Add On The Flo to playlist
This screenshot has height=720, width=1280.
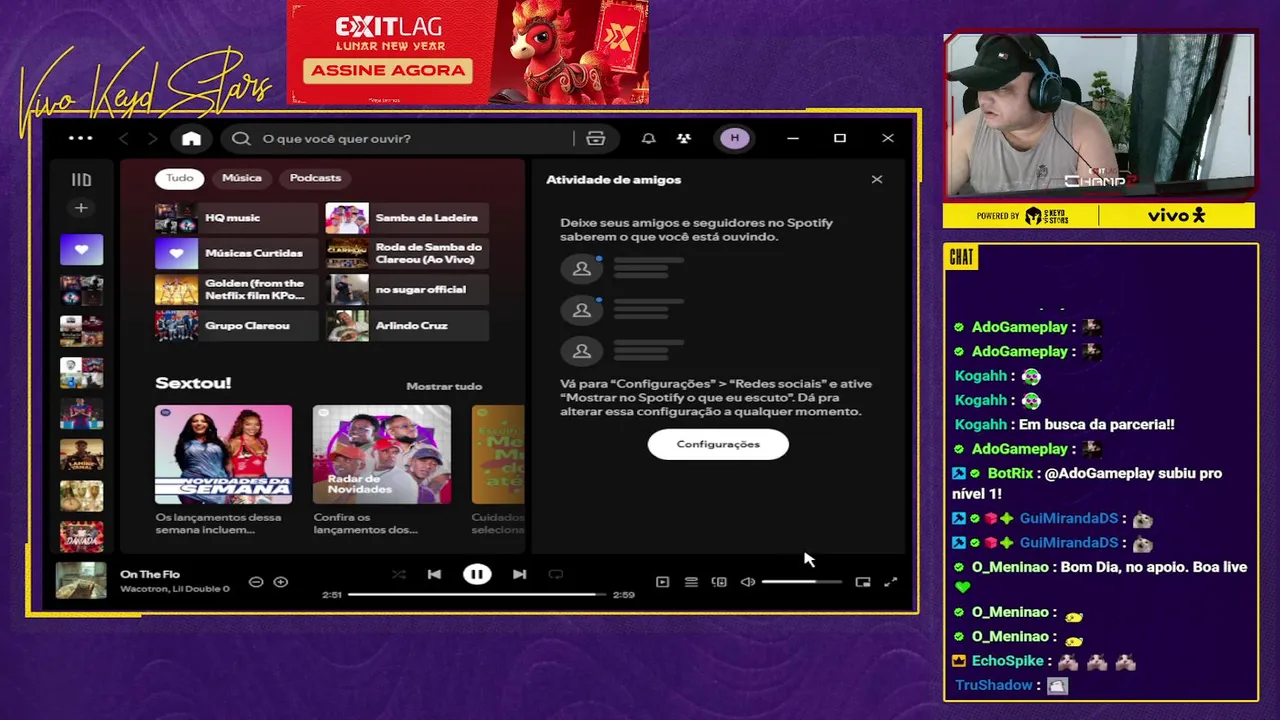click(x=281, y=582)
